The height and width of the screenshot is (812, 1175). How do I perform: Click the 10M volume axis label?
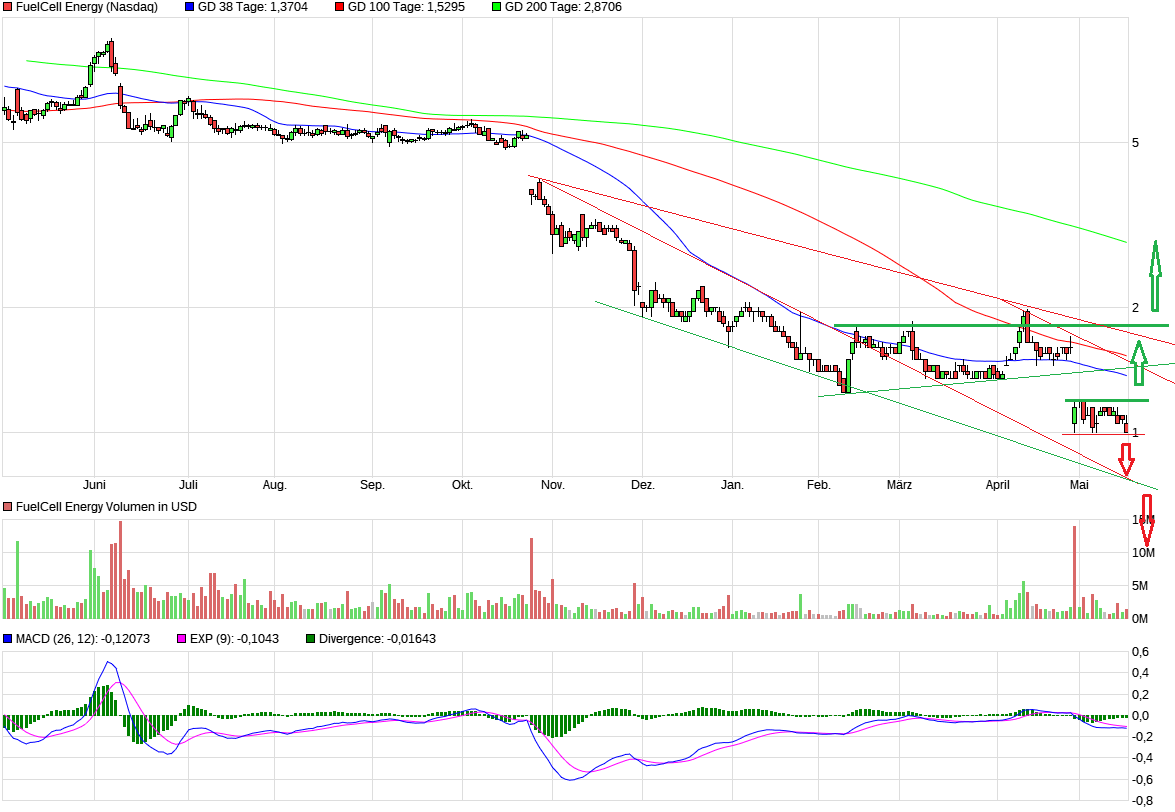pos(1143,551)
